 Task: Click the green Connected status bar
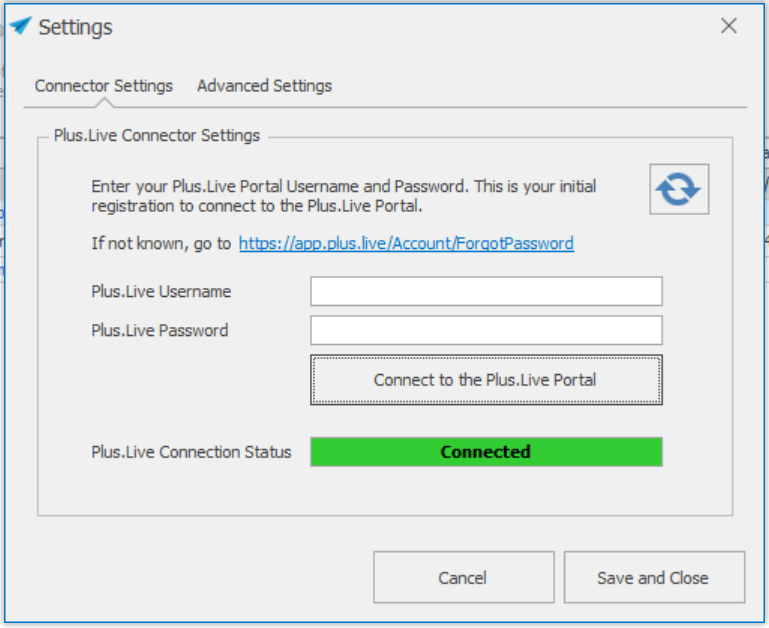click(x=486, y=452)
